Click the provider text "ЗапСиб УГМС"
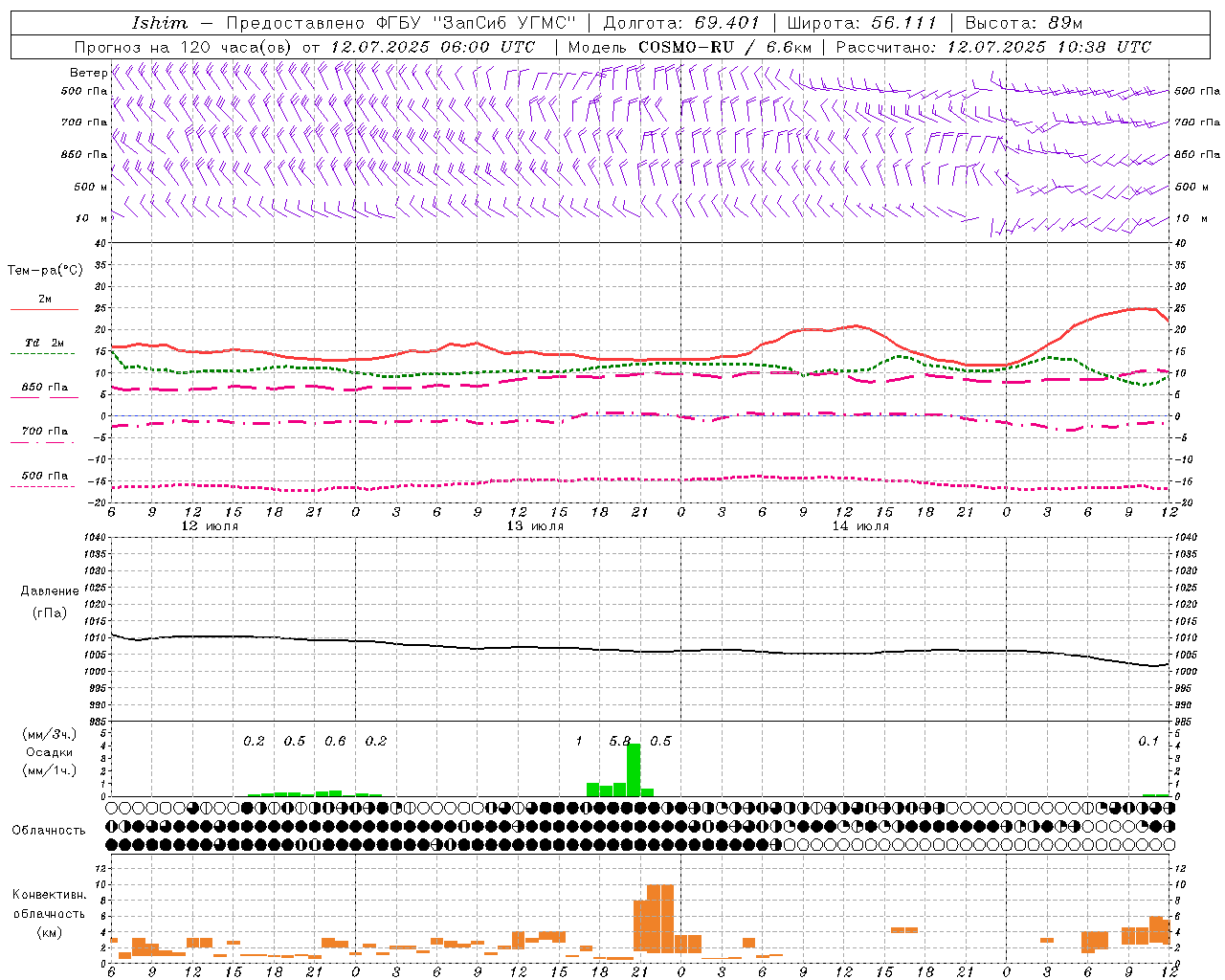Image resolution: width=1225 pixels, height=980 pixels. click(504, 23)
